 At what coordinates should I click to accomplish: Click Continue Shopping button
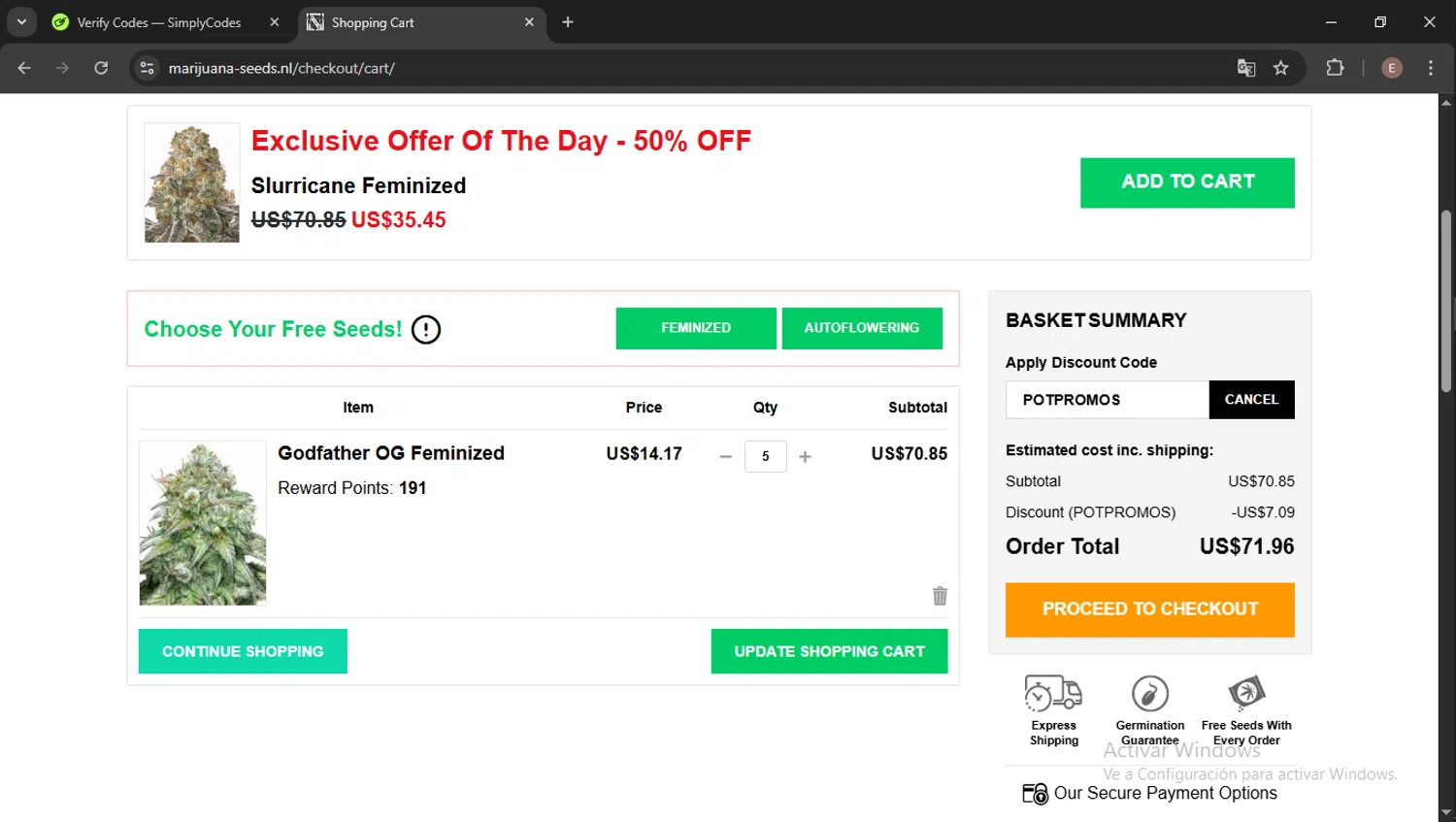coord(243,651)
